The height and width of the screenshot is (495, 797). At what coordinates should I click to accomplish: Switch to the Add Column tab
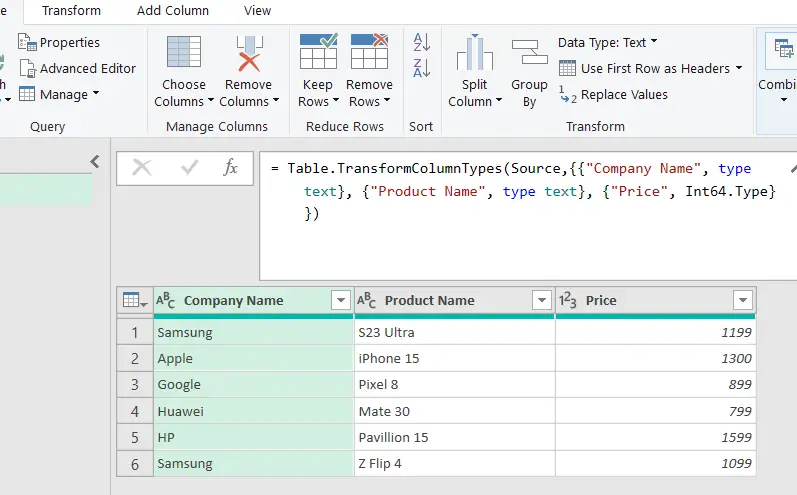pyautogui.click(x=173, y=11)
